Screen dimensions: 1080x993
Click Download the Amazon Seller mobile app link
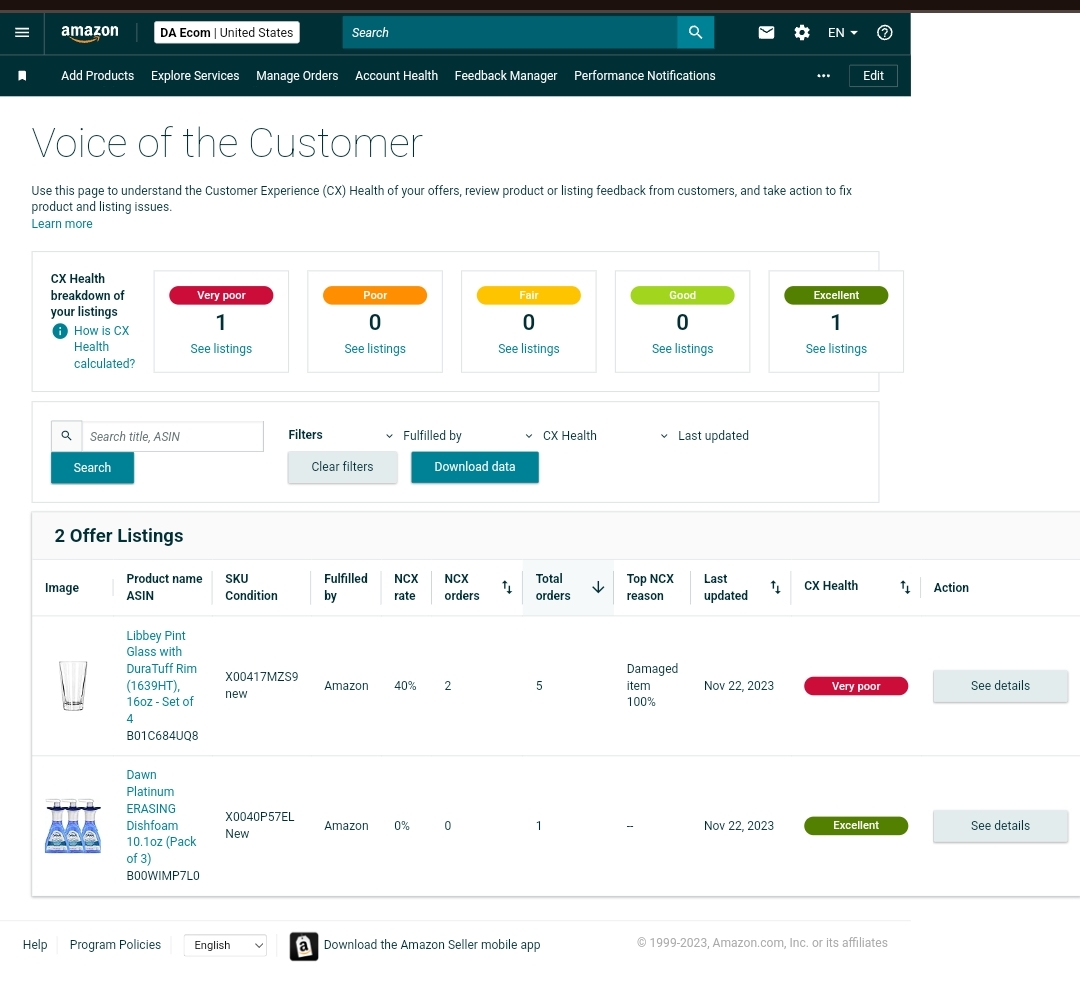[432, 945]
